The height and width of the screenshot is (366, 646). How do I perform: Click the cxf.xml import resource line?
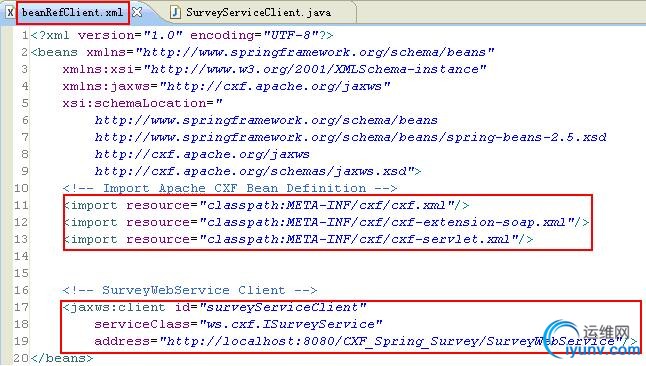[266, 205]
